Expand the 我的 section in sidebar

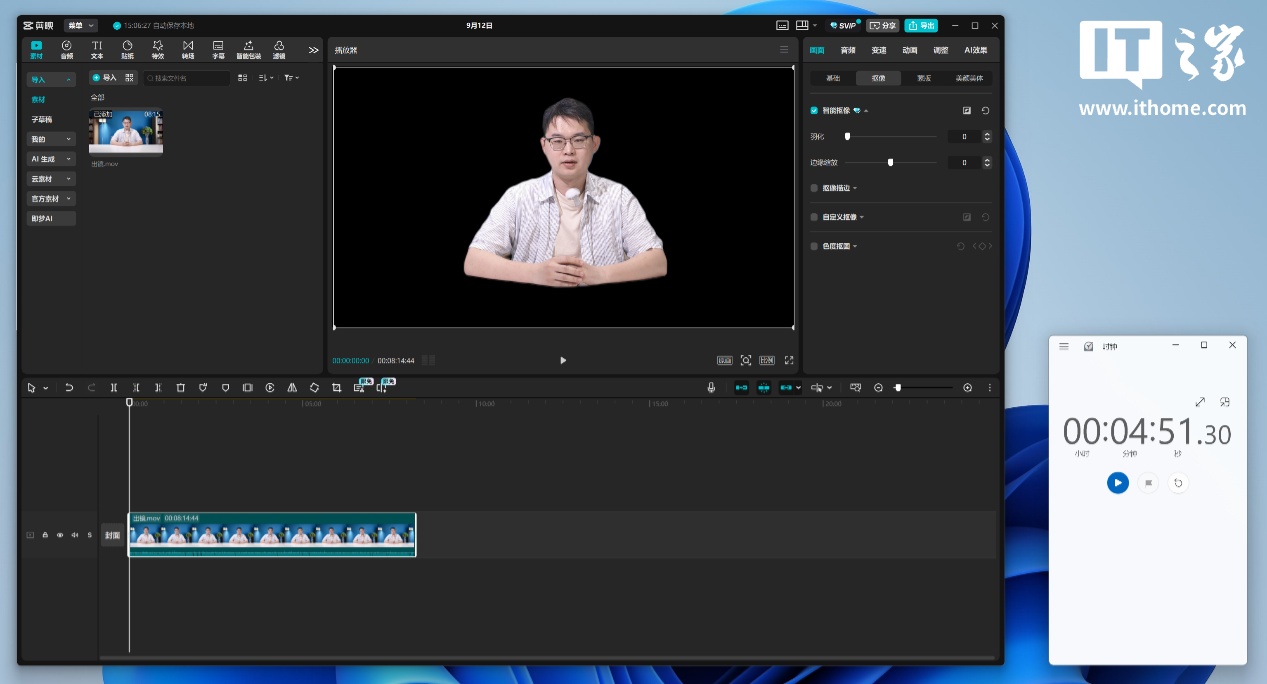coord(51,139)
